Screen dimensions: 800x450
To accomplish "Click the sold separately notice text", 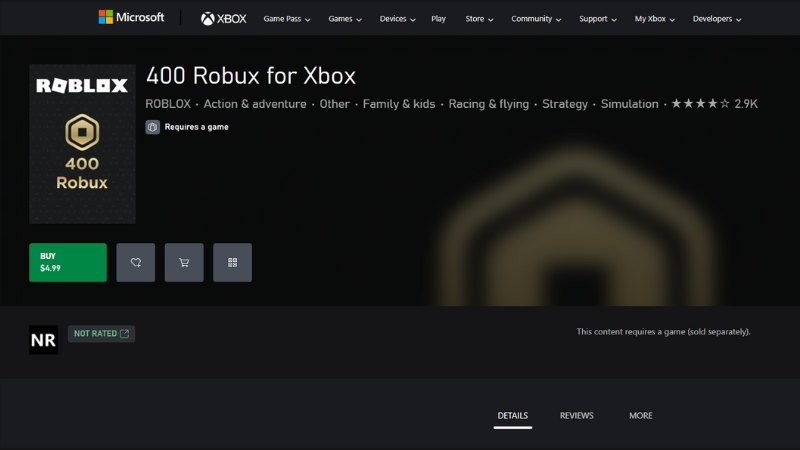I will click(663, 332).
